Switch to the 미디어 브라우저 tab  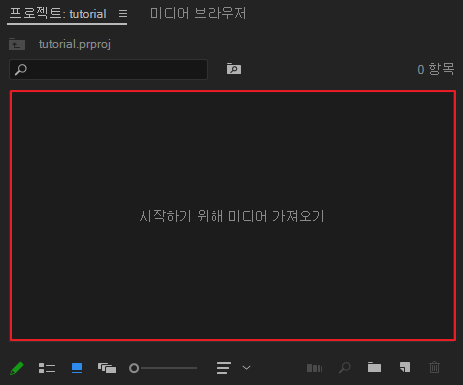point(198,14)
